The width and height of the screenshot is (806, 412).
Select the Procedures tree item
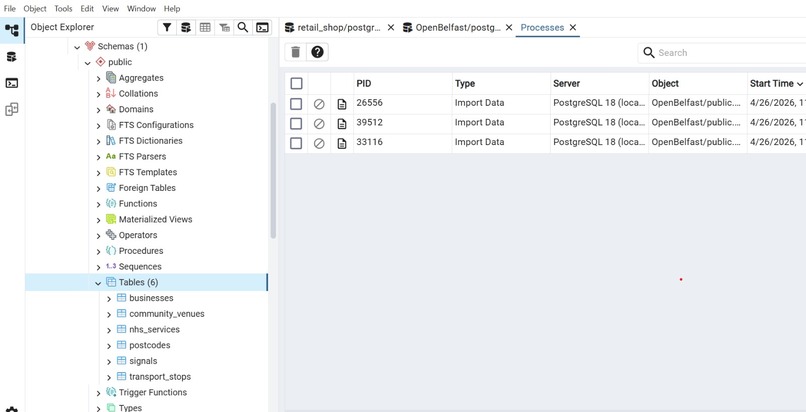pos(146,251)
